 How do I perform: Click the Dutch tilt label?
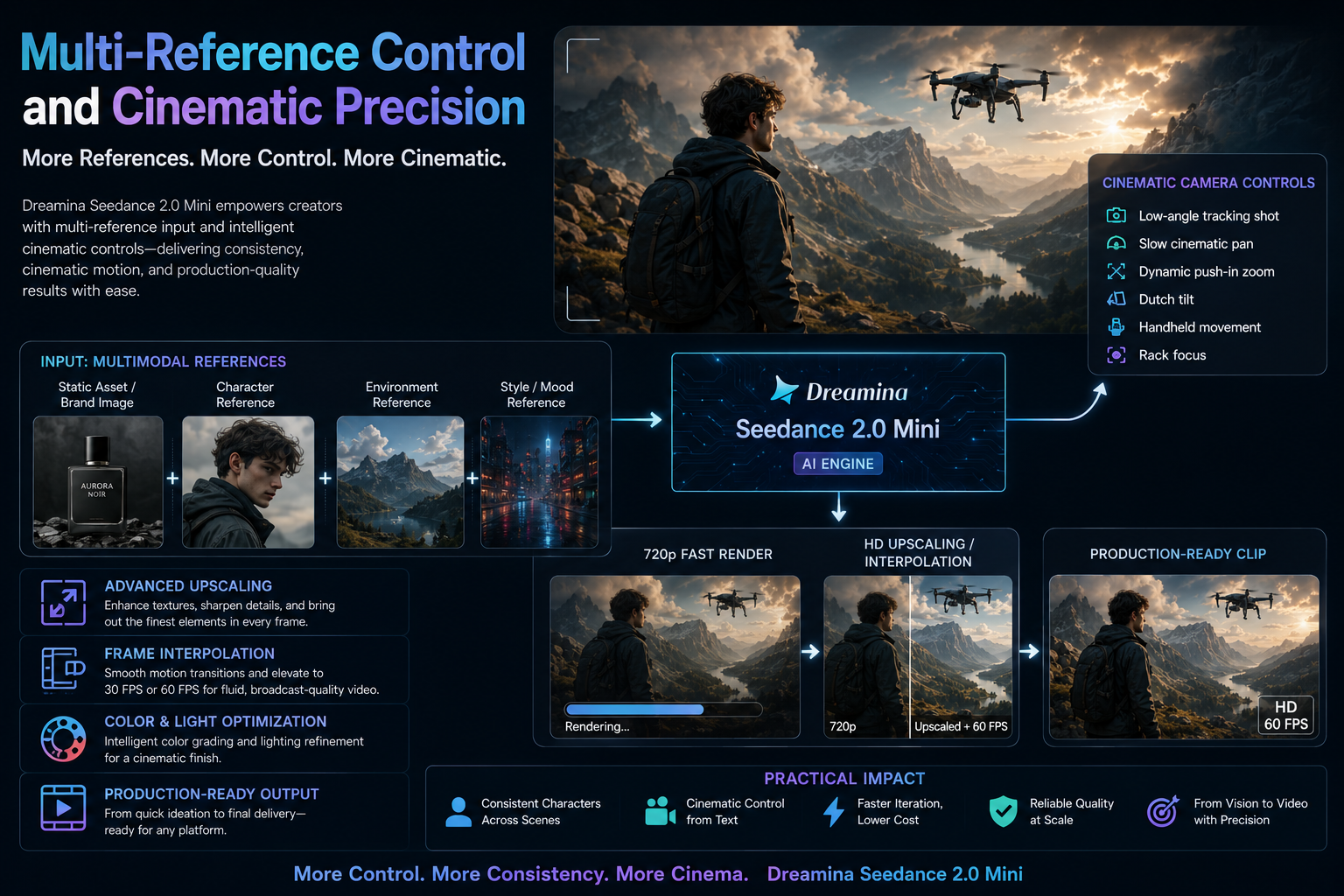[1165, 299]
